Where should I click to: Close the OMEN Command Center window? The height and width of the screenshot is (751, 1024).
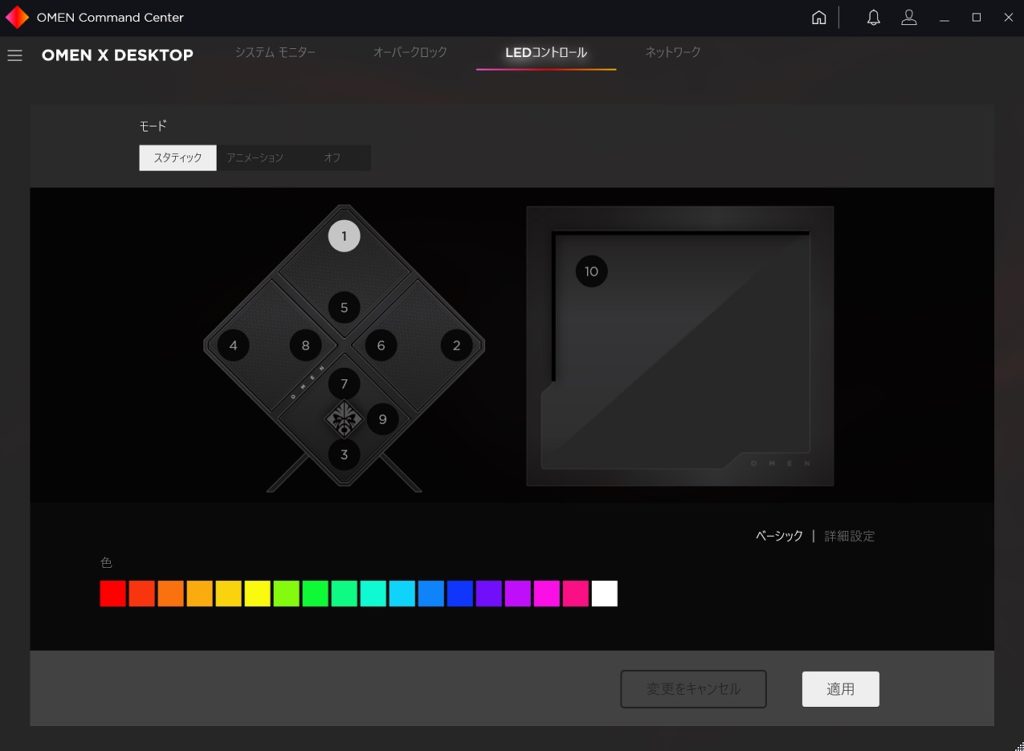pyautogui.click(x=1008, y=18)
